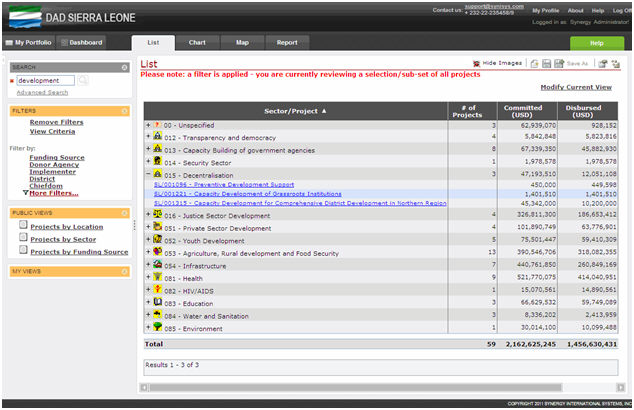
Task: Click the Transparency and democracy sector icon
Action: coord(158,136)
